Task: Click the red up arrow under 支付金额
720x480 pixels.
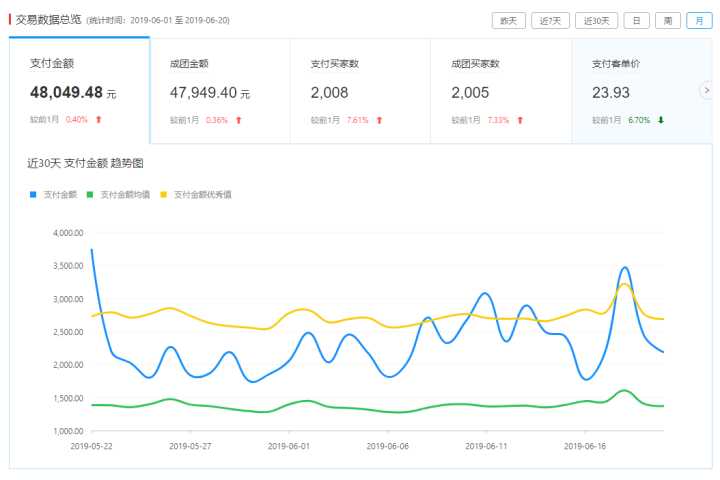Action: pyautogui.click(x=99, y=120)
